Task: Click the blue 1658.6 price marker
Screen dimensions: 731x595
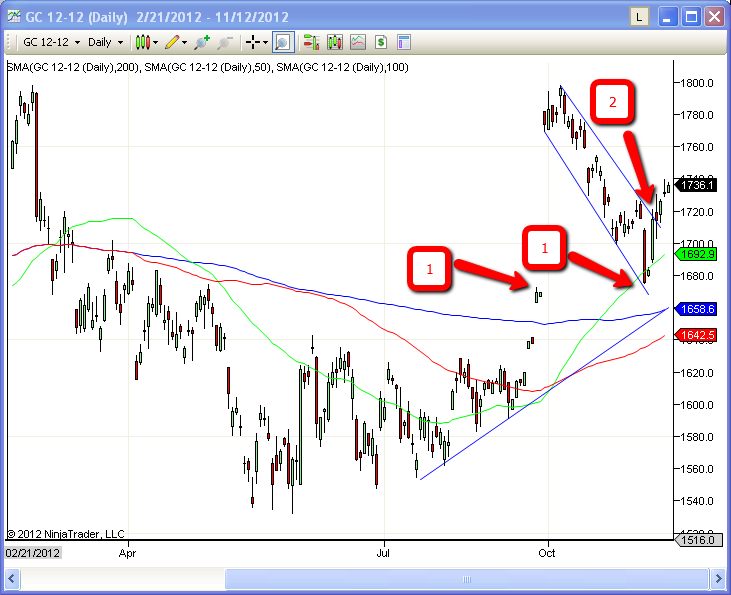Action: [696, 310]
